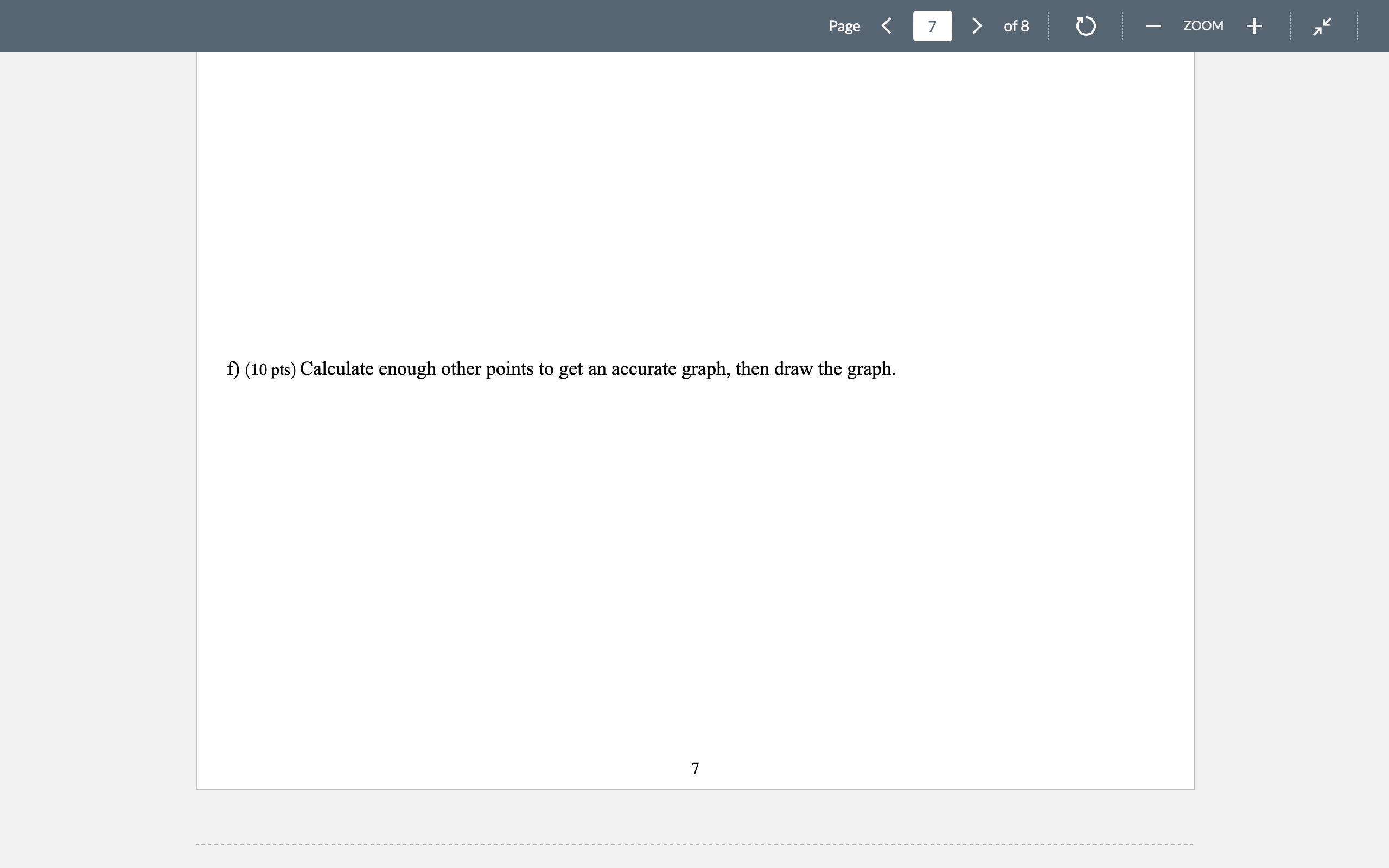This screenshot has width=1389, height=868.
Task: Go to the previous page
Action: click(886, 26)
